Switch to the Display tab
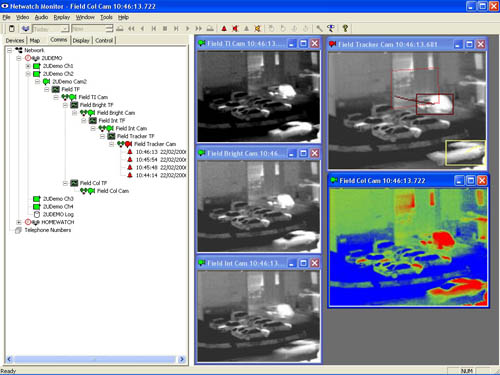The width and height of the screenshot is (500, 375). click(x=81, y=40)
